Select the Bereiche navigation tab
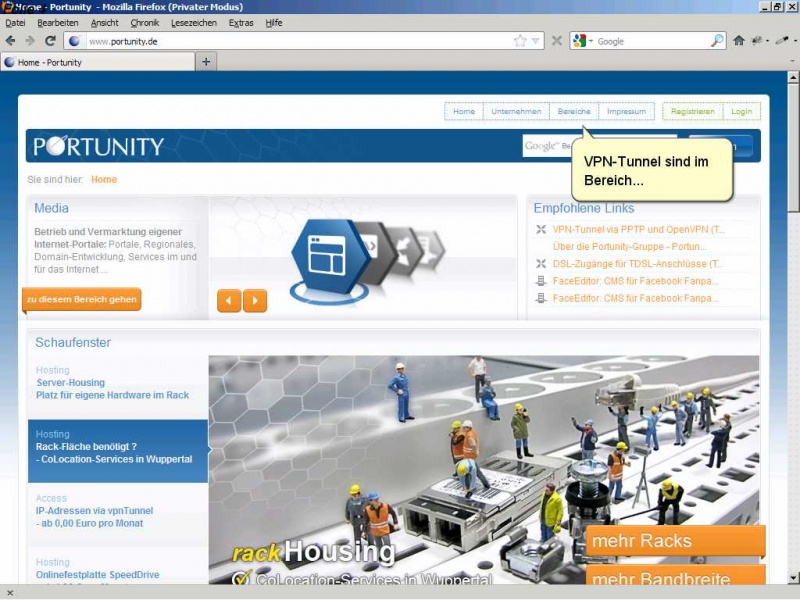Viewport: 800px width, 600px height. [574, 111]
